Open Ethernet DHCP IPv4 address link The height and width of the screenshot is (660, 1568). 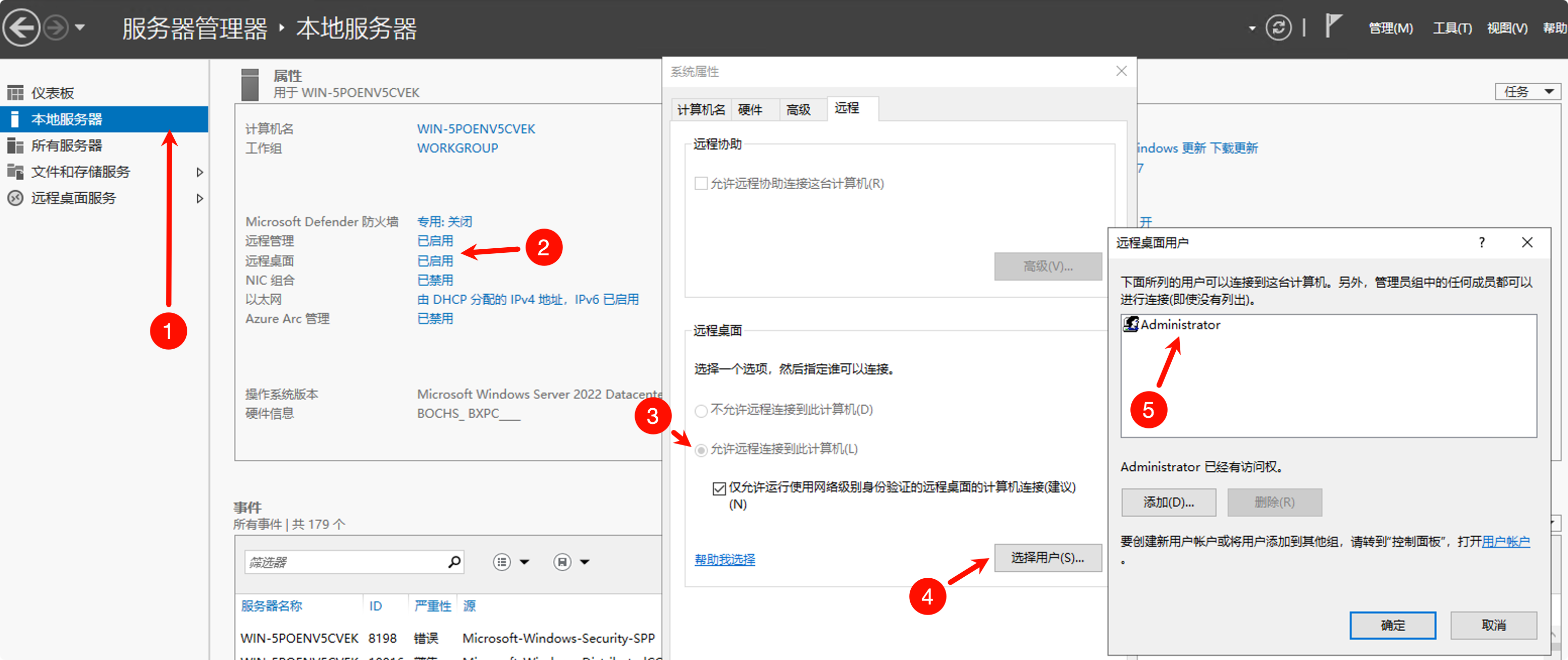click(528, 299)
